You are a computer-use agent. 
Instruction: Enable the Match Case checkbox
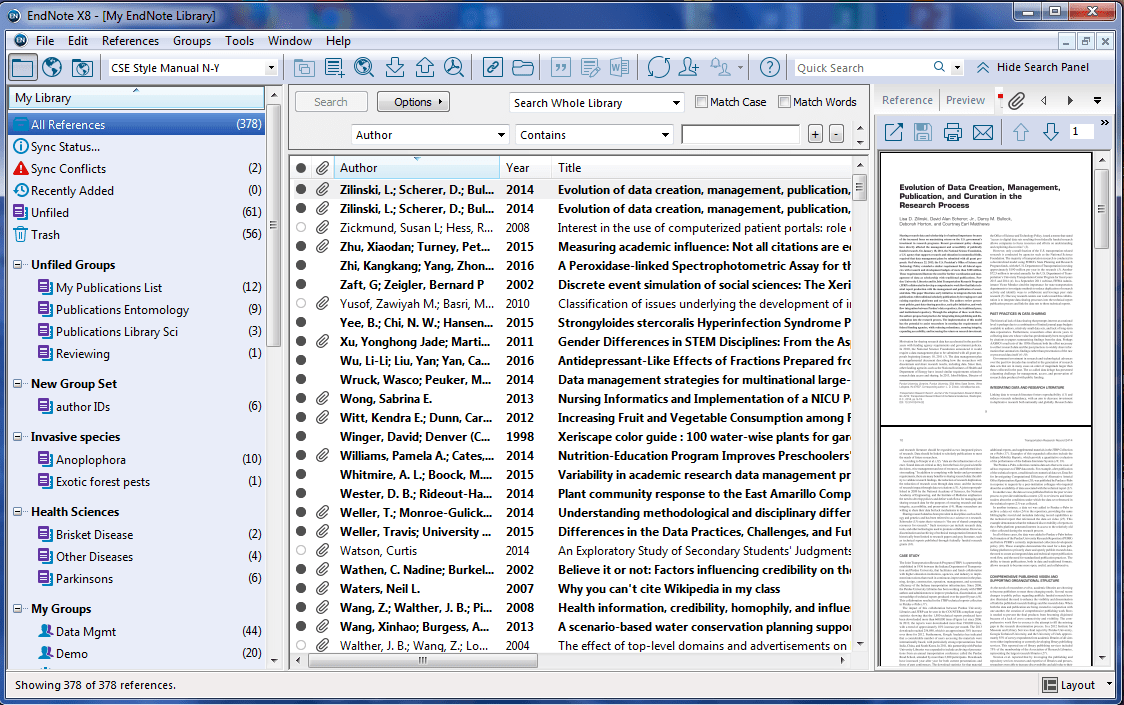(702, 102)
